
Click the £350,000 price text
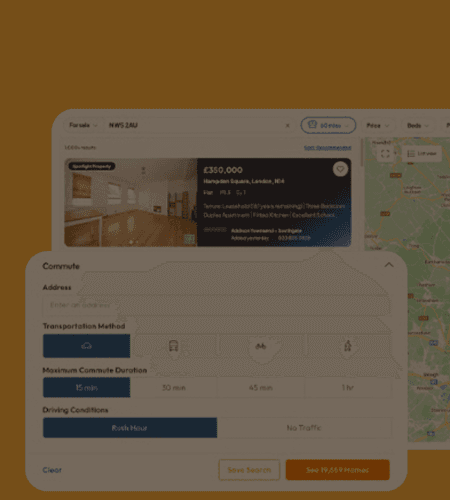point(223,170)
